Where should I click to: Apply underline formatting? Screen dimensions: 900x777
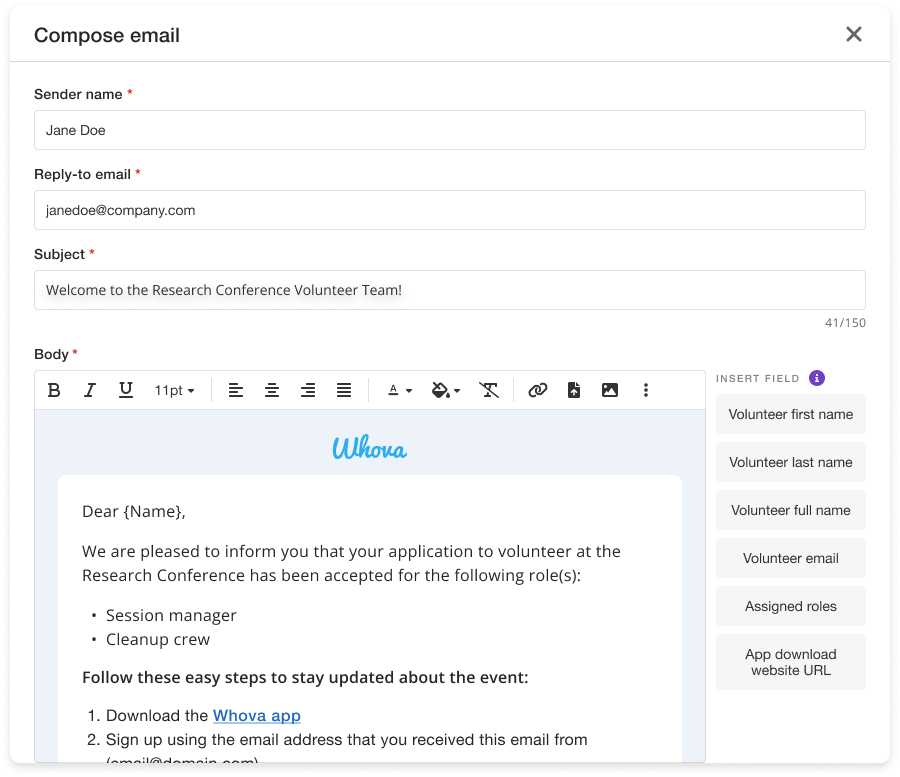(126, 390)
